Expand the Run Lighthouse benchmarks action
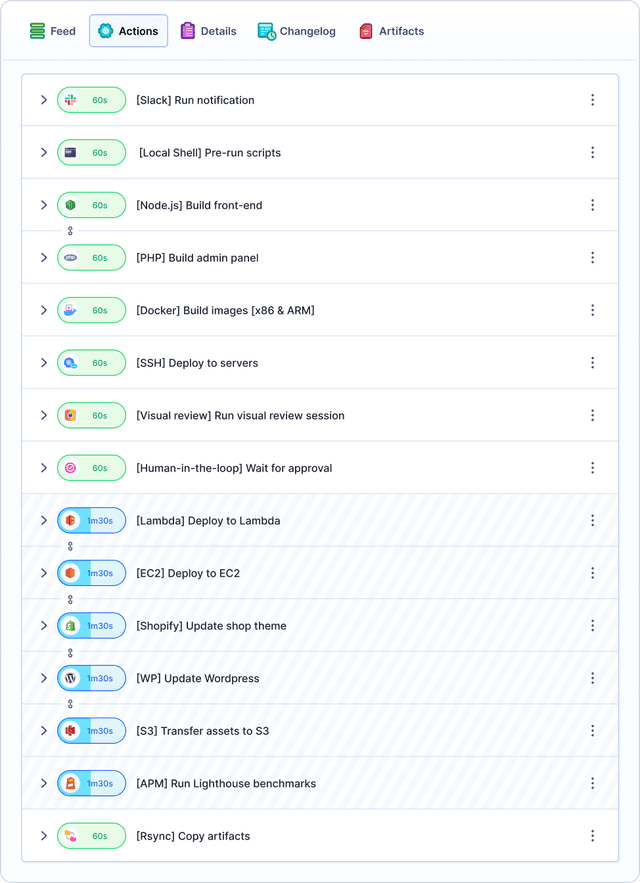 tap(44, 783)
